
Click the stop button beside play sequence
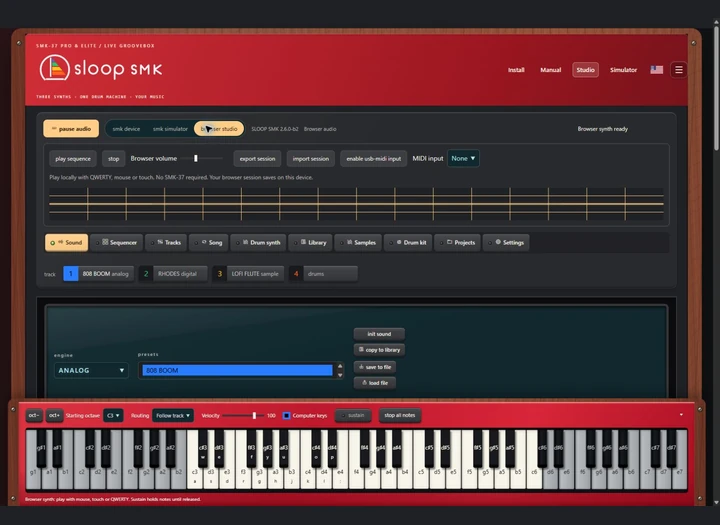[113, 158]
